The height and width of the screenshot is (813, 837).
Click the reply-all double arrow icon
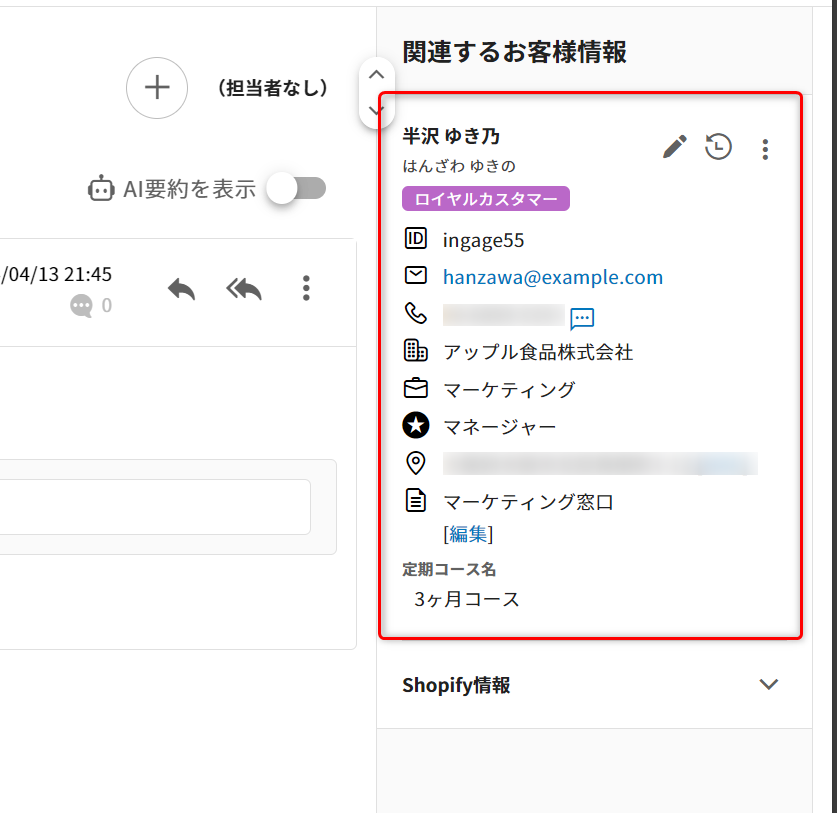[x=243, y=289]
